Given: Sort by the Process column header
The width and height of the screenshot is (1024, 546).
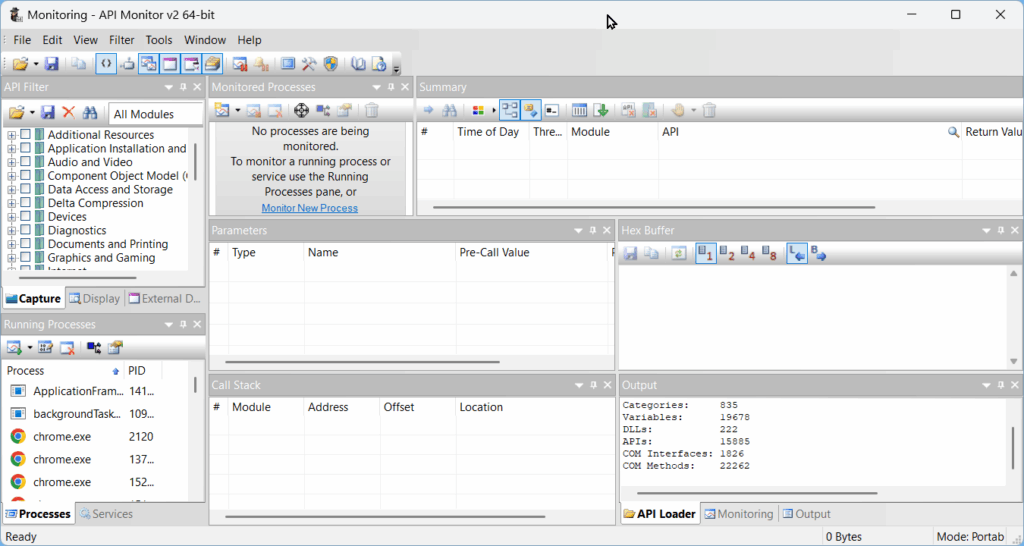Looking at the screenshot, I should (x=63, y=370).
